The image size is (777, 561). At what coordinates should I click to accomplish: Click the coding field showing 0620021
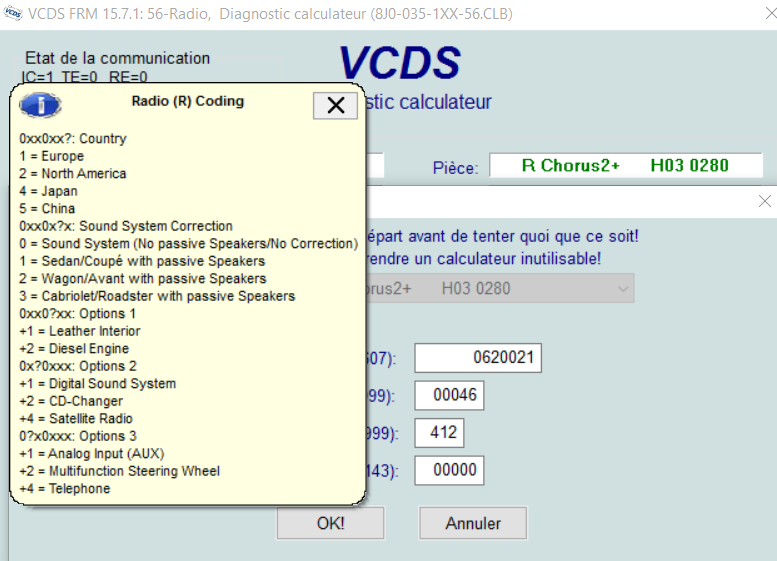pyautogui.click(x=478, y=357)
